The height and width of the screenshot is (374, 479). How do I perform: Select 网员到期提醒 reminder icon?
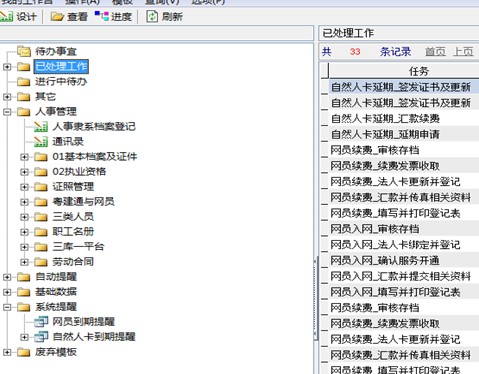(x=41, y=321)
